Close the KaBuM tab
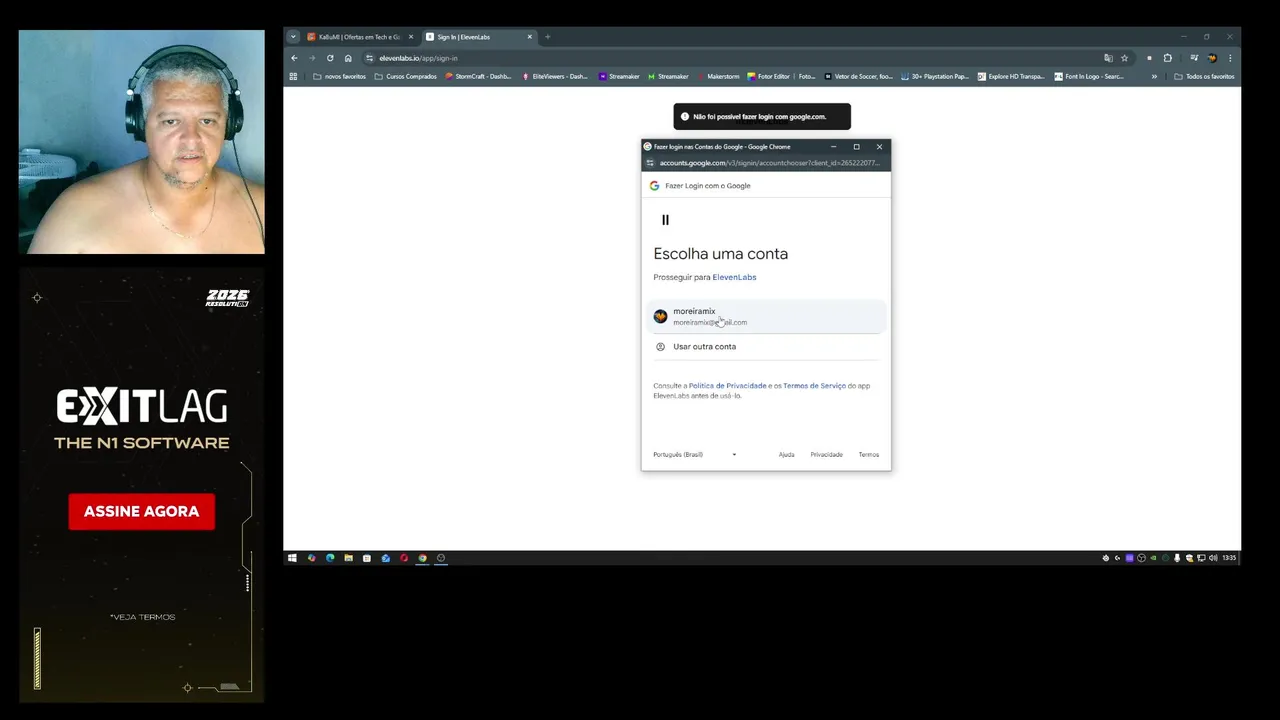The width and height of the screenshot is (1280, 720). click(x=410, y=37)
